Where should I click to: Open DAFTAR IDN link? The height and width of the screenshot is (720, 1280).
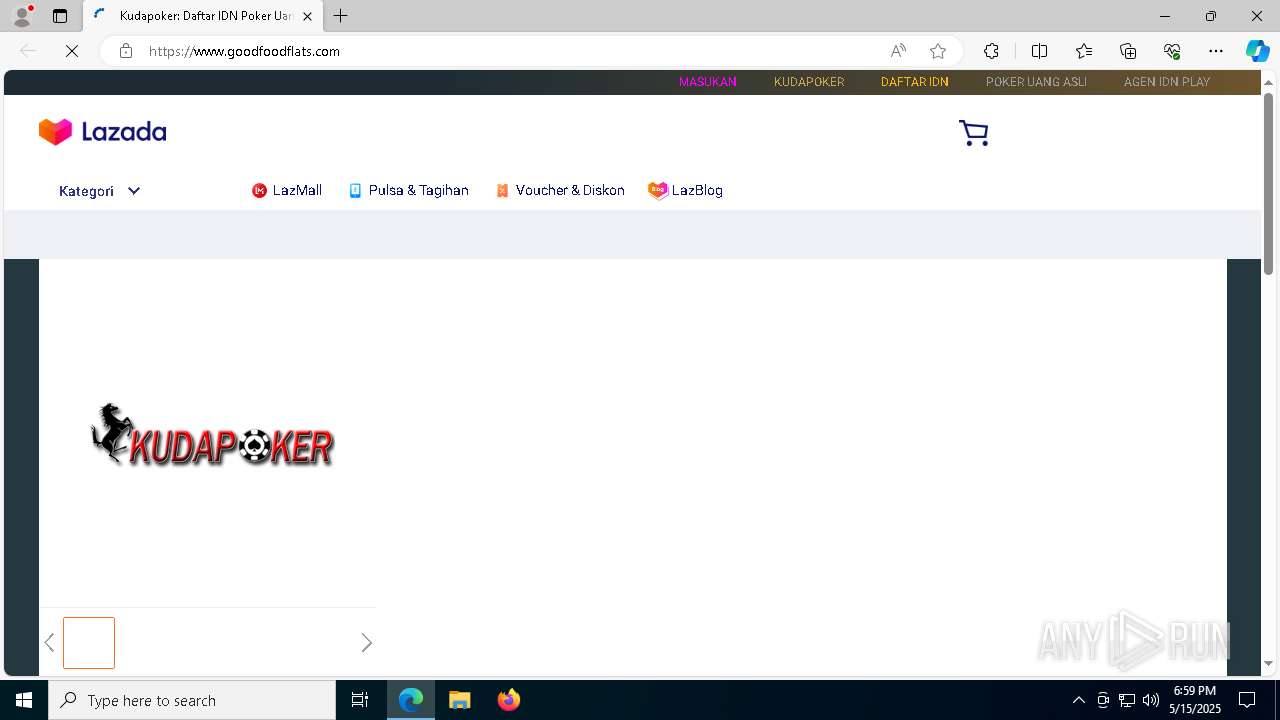click(x=914, y=82)
